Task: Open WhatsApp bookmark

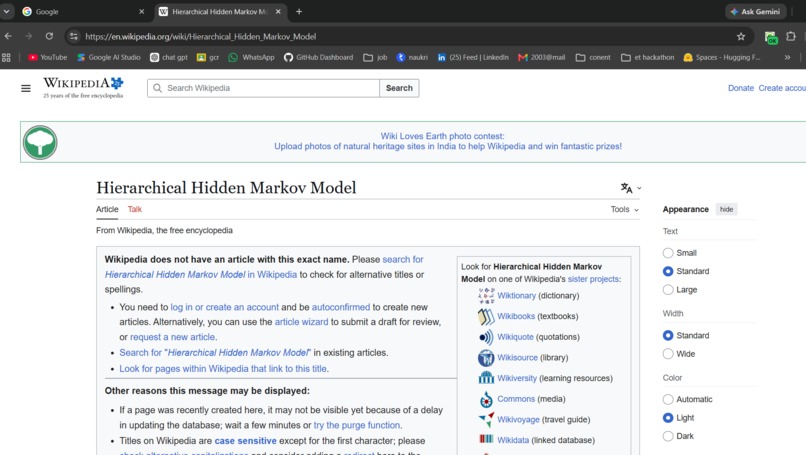Action: tap(251, 58)
